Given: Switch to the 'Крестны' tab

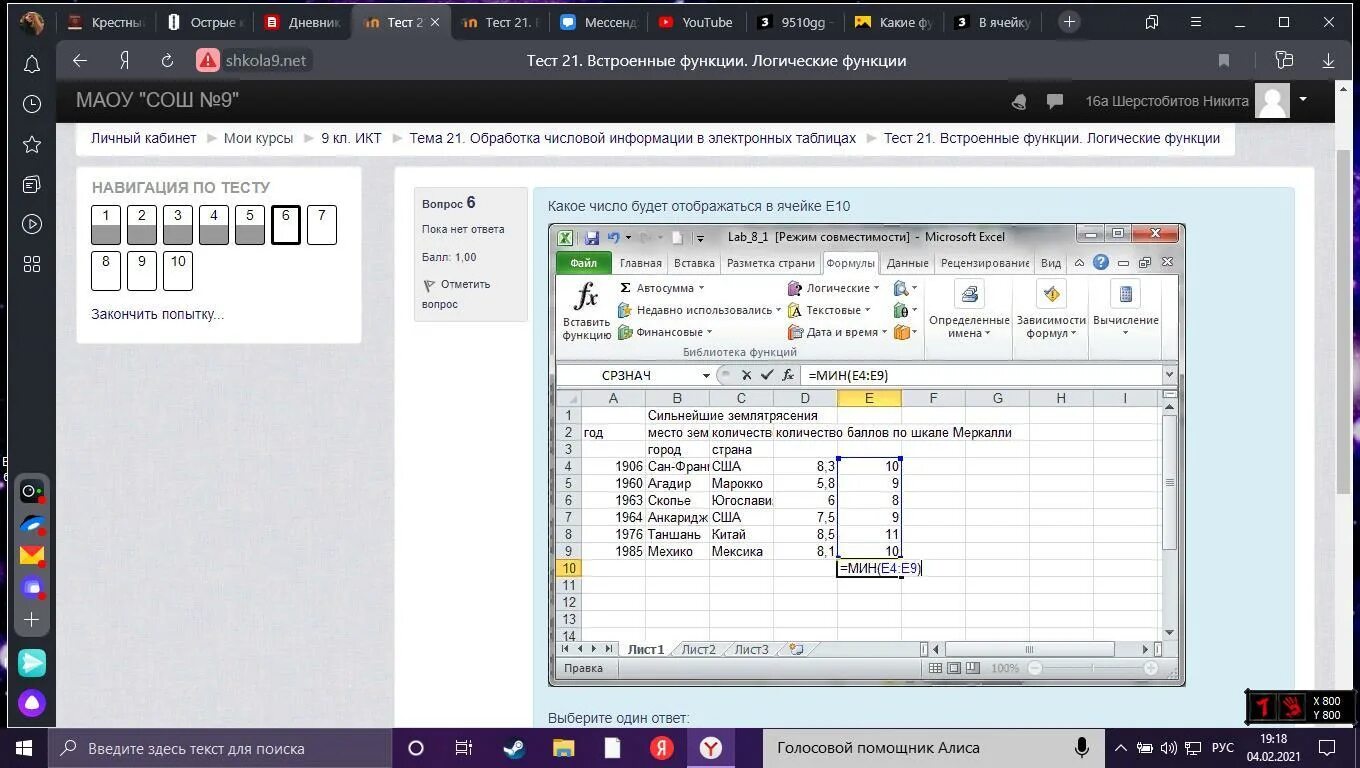Looking at the screenshot, I should point(106,22).
